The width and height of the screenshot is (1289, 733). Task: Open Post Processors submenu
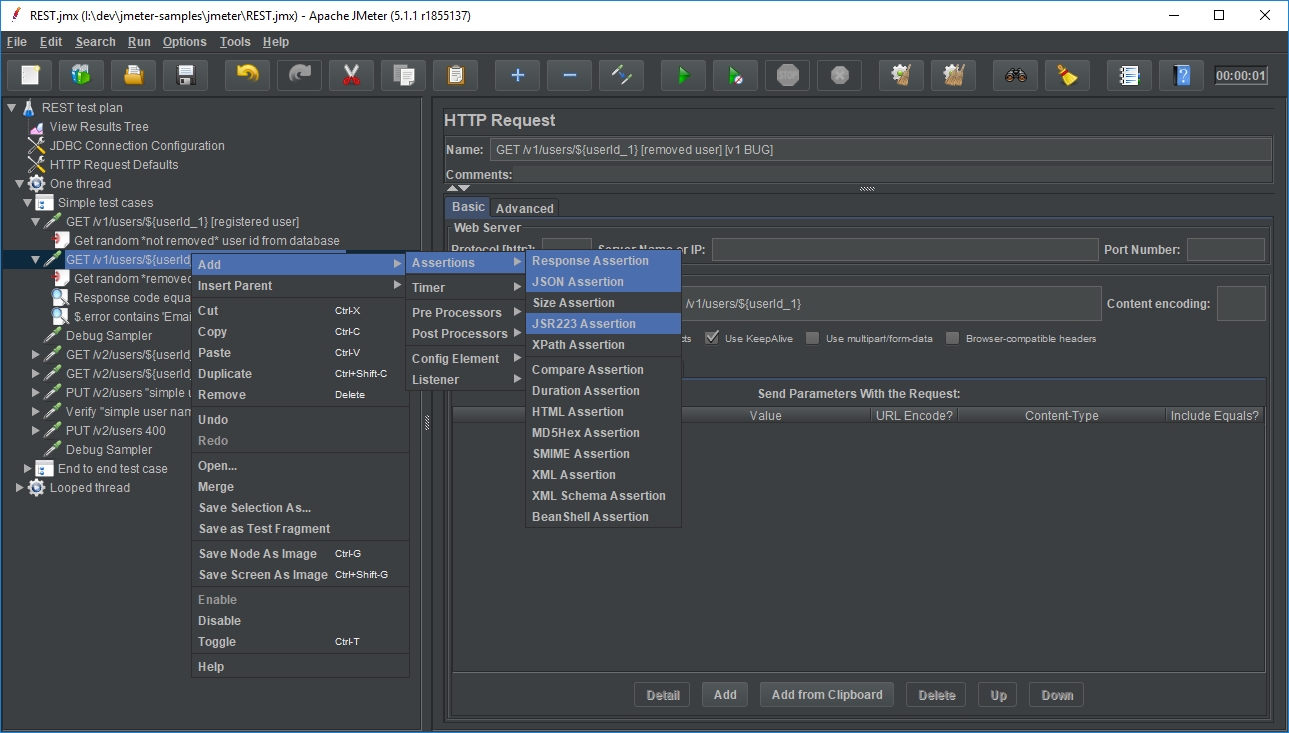pos(465,334)
